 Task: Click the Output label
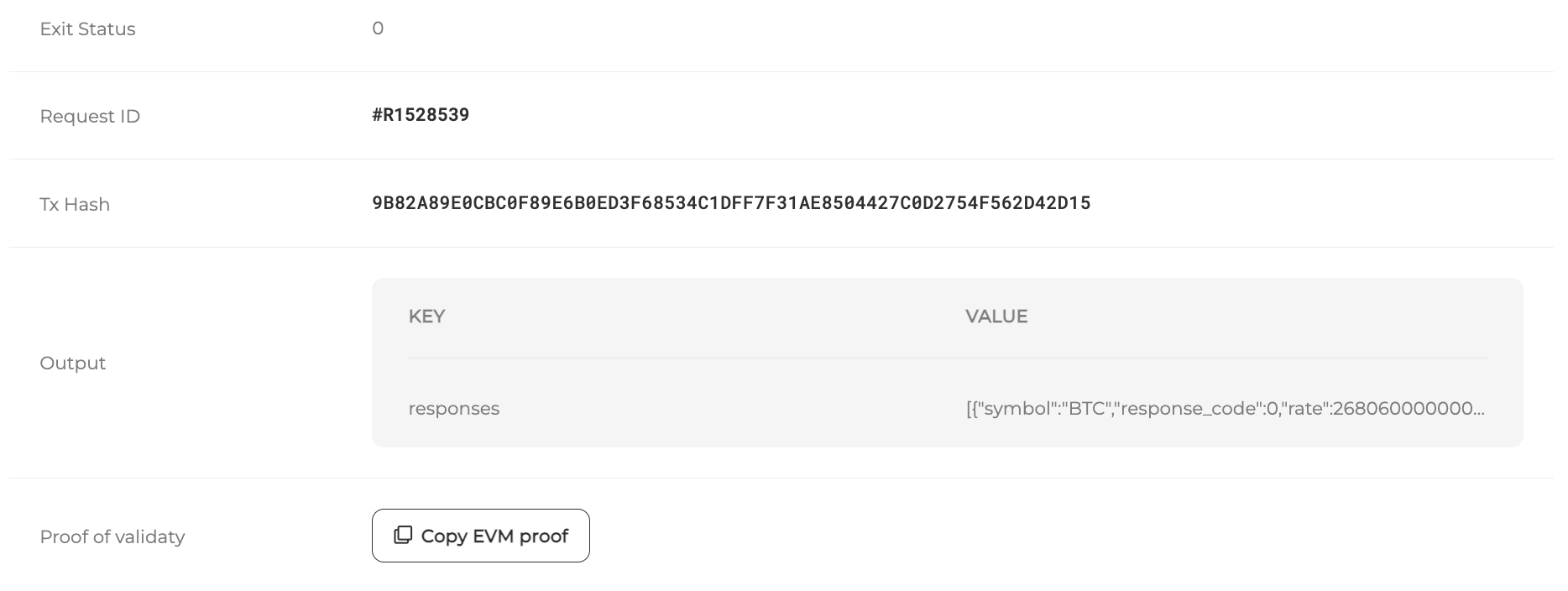pos(73,363)
